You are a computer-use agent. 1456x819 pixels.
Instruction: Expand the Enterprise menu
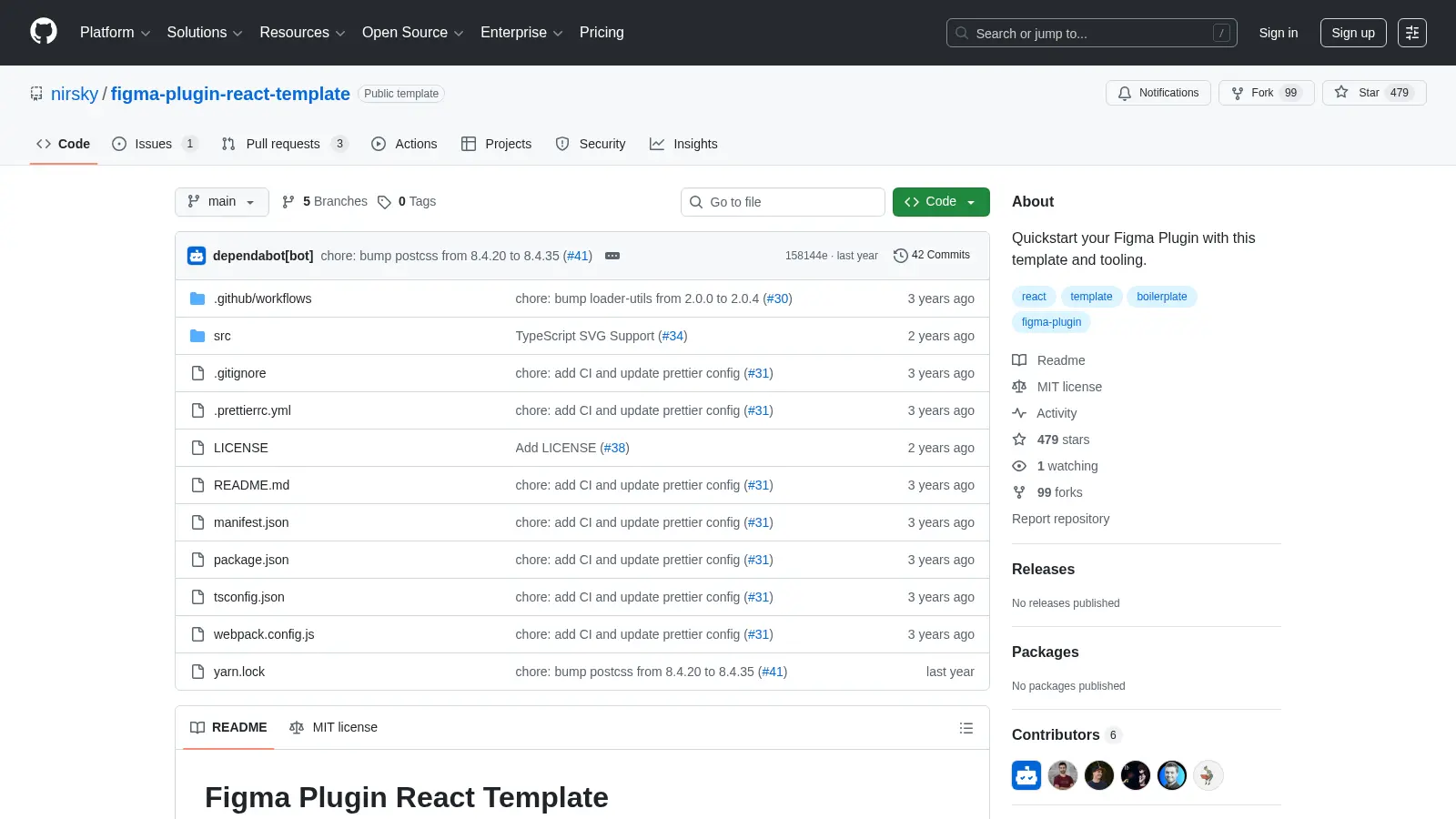pyautogui.click(x=521, y=33)
